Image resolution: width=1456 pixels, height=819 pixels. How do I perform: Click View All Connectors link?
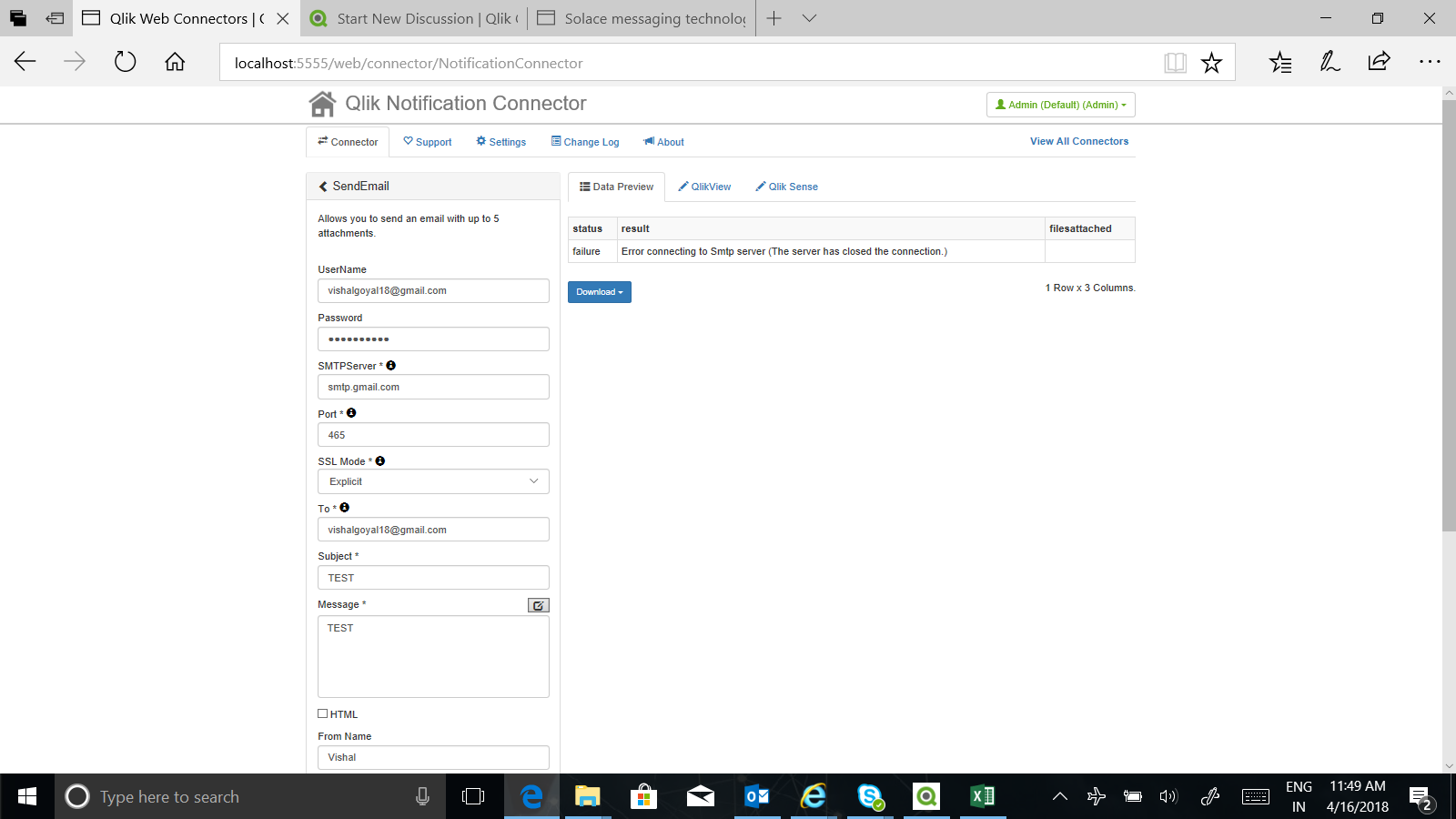tap(1079, 141)
